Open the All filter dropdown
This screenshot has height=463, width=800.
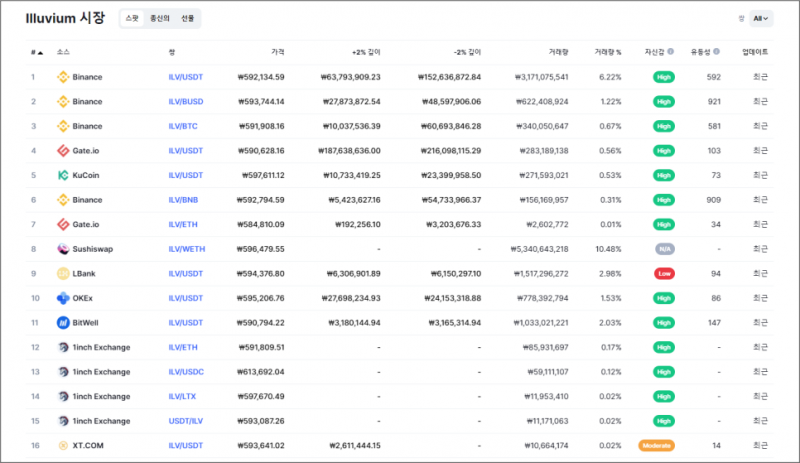762,18
